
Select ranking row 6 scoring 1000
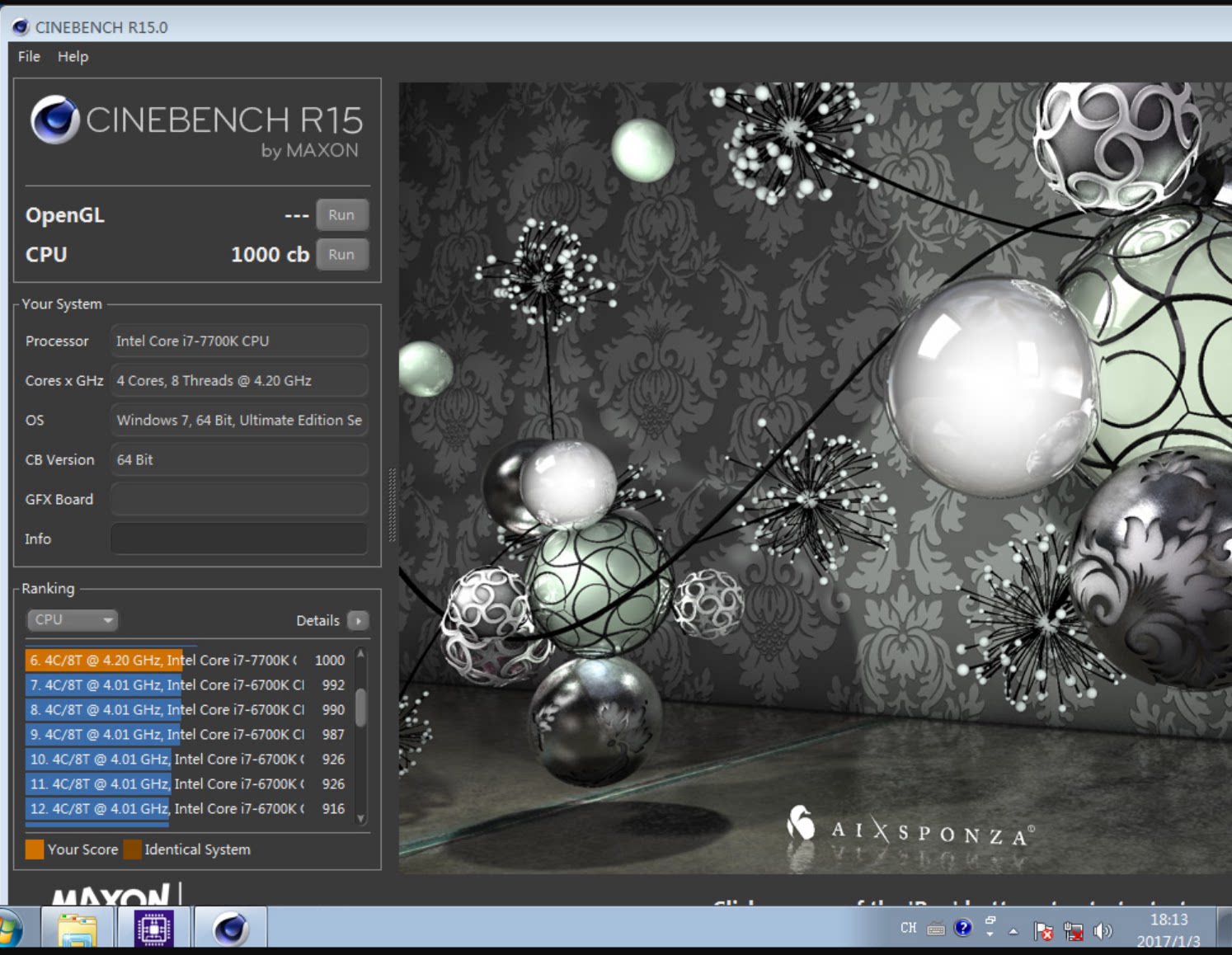point(188,660)
